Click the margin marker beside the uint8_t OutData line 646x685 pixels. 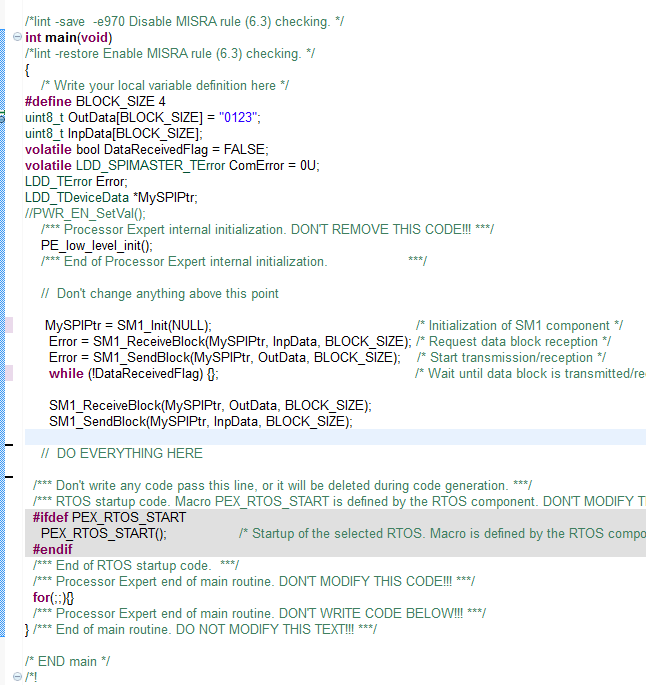click(2, 118)
